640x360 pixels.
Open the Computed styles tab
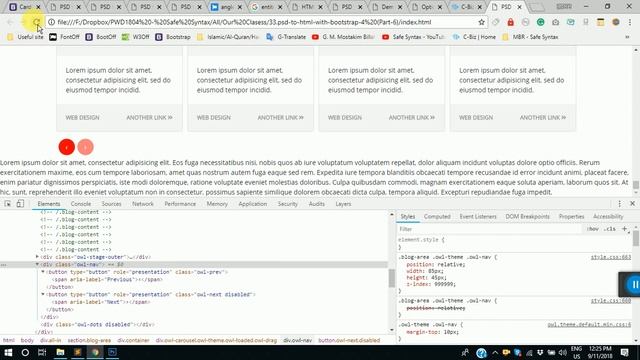pyautogui.click(x=437, y=216)
